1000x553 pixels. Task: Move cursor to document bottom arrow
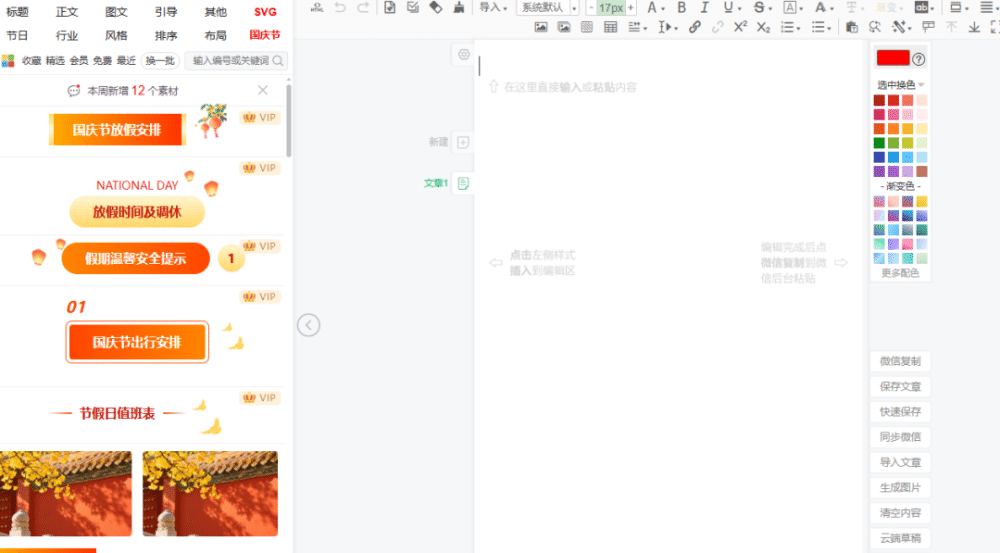pos(974,27)
